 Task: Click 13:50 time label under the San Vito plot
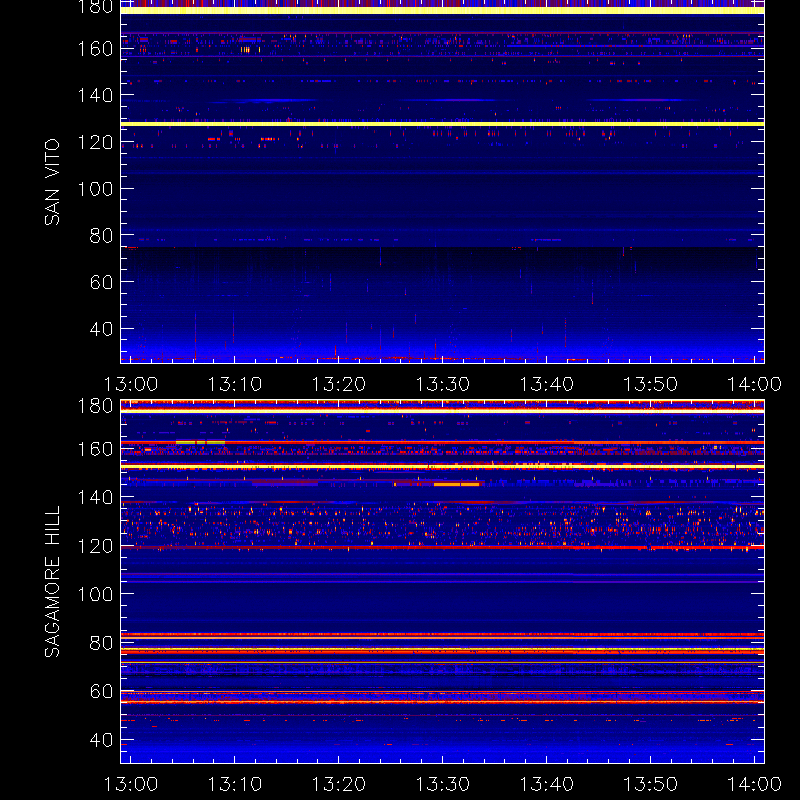651,384
